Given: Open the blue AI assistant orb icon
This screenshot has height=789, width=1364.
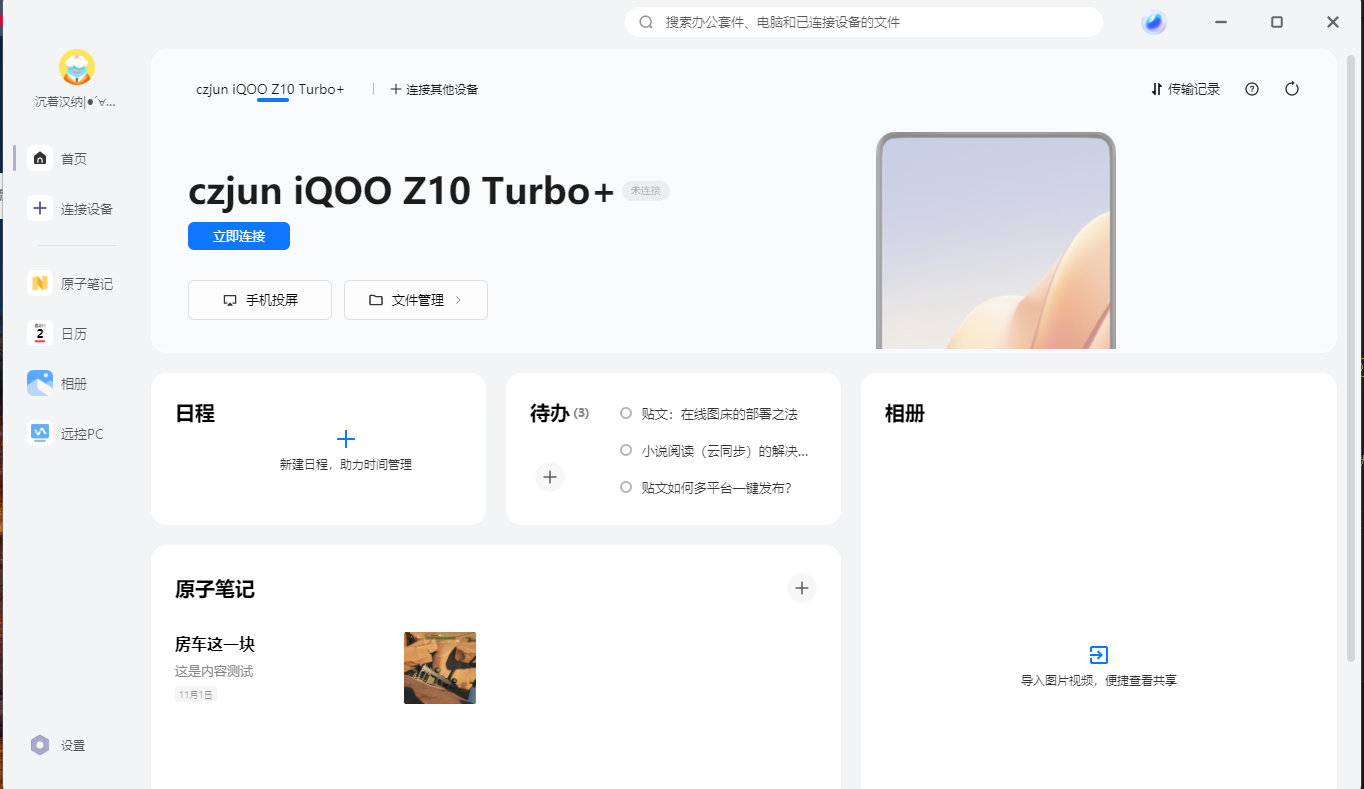Looking at the screenshot, I should (1154, 22).
